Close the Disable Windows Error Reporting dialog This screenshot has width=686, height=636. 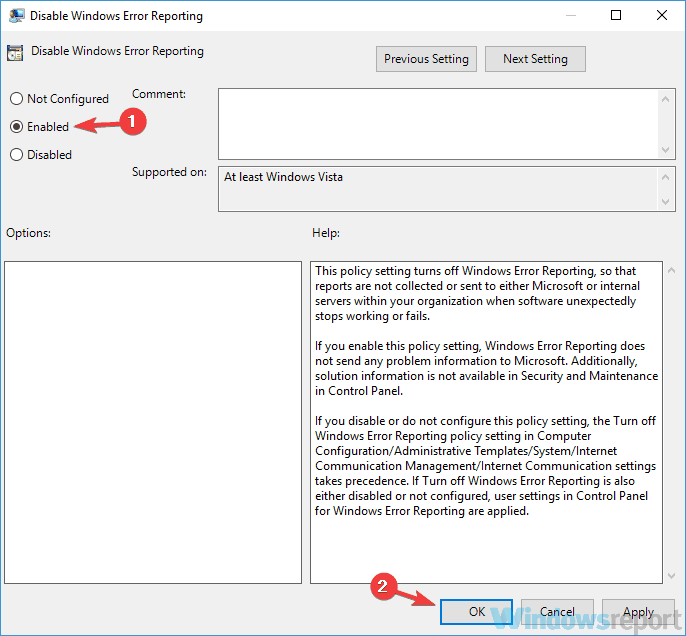(662, 15)
